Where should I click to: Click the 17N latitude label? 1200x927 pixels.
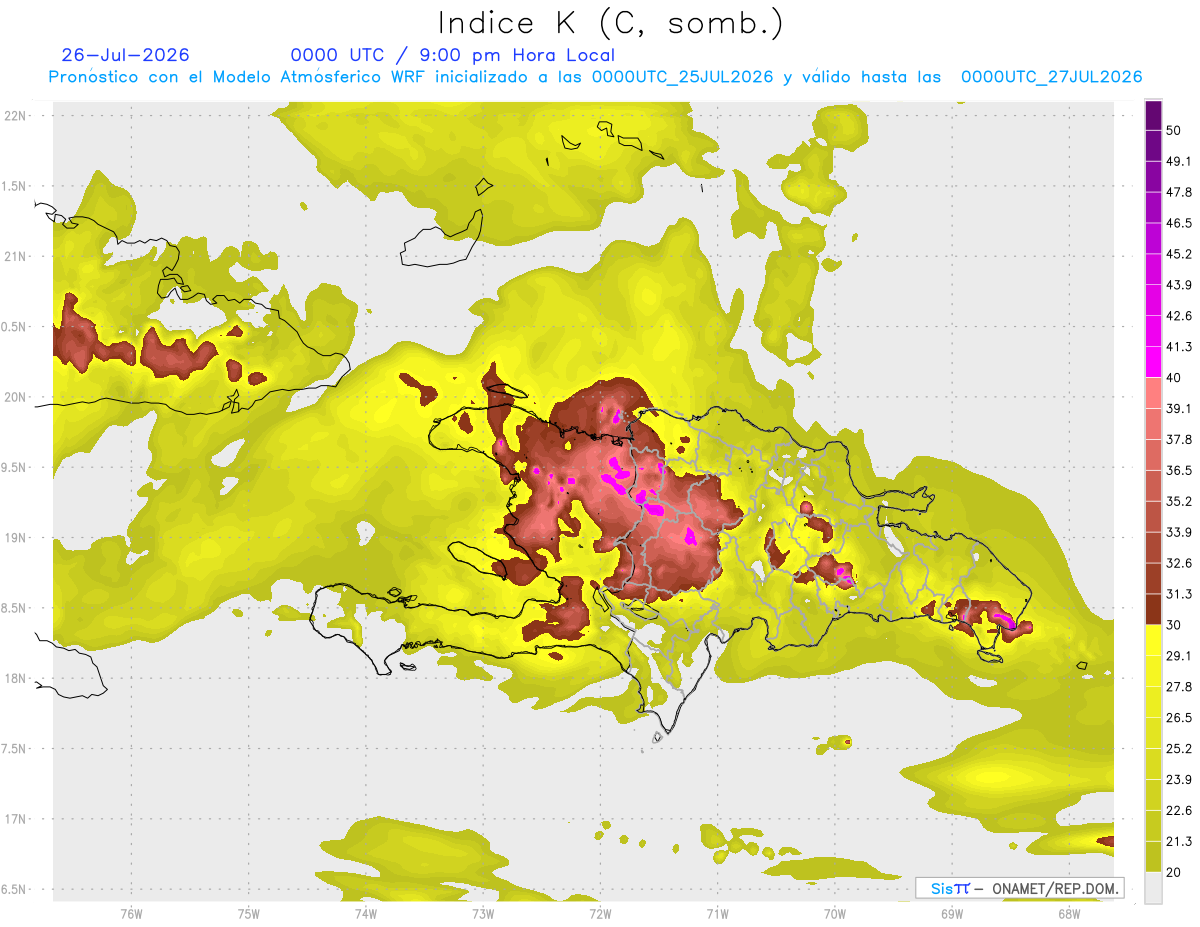[16, 819]
